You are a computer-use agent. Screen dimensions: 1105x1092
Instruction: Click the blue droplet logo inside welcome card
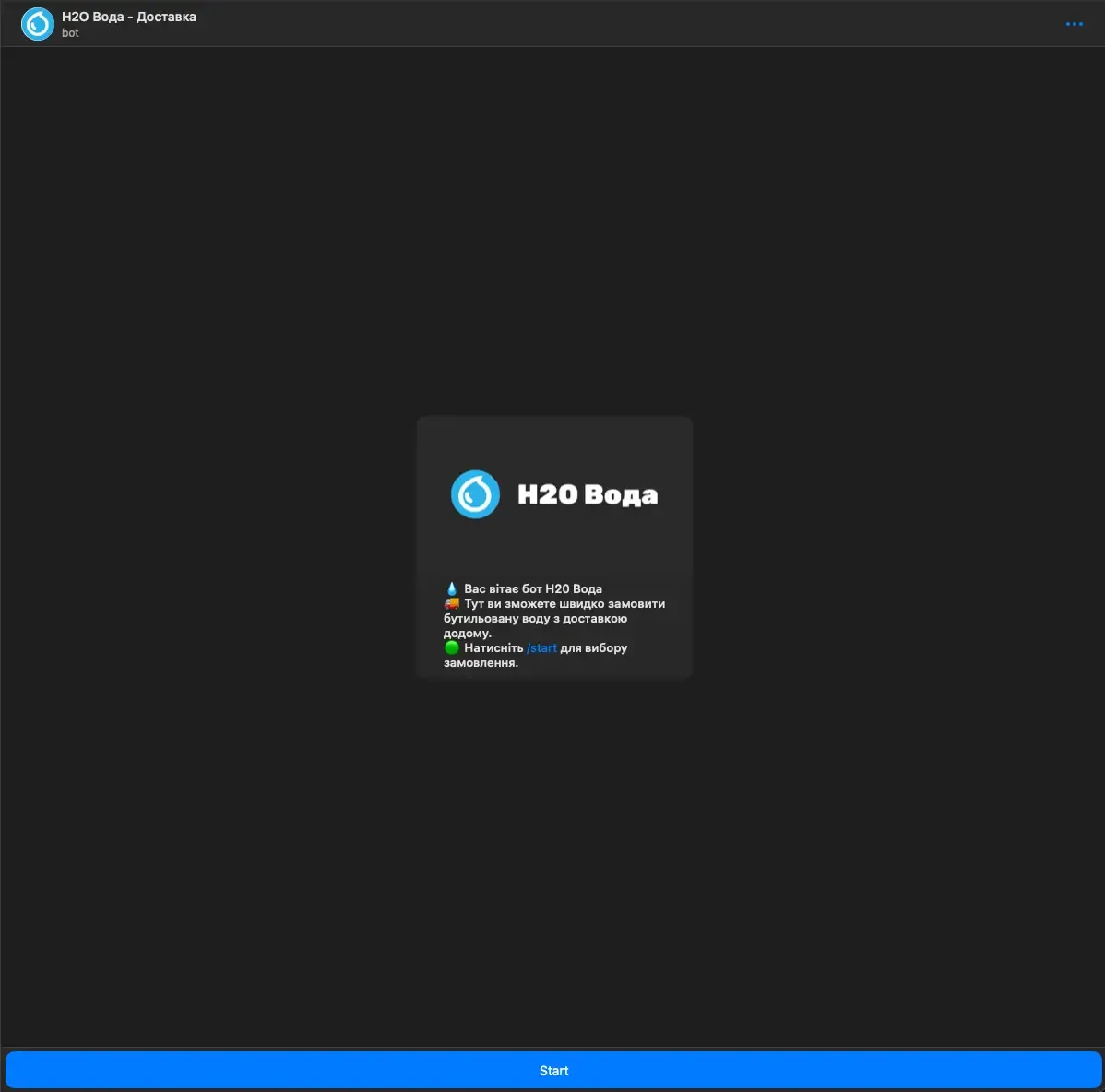(x=475, y=493)
